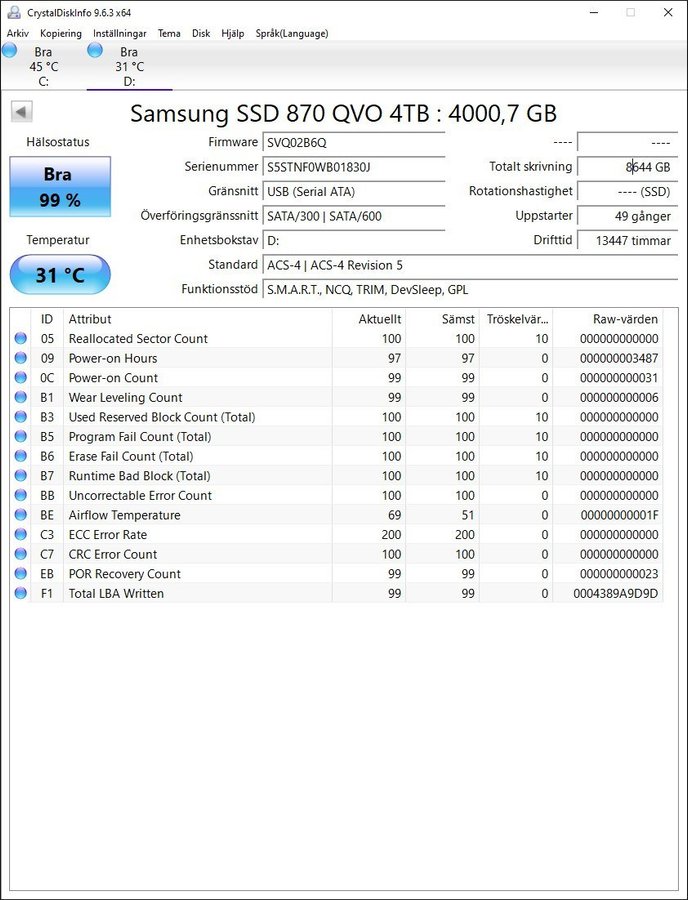Click status orb for Wear Leveling Count
Image resolution: width=688 pixels, height=900 pixels.
click(21, 398)
